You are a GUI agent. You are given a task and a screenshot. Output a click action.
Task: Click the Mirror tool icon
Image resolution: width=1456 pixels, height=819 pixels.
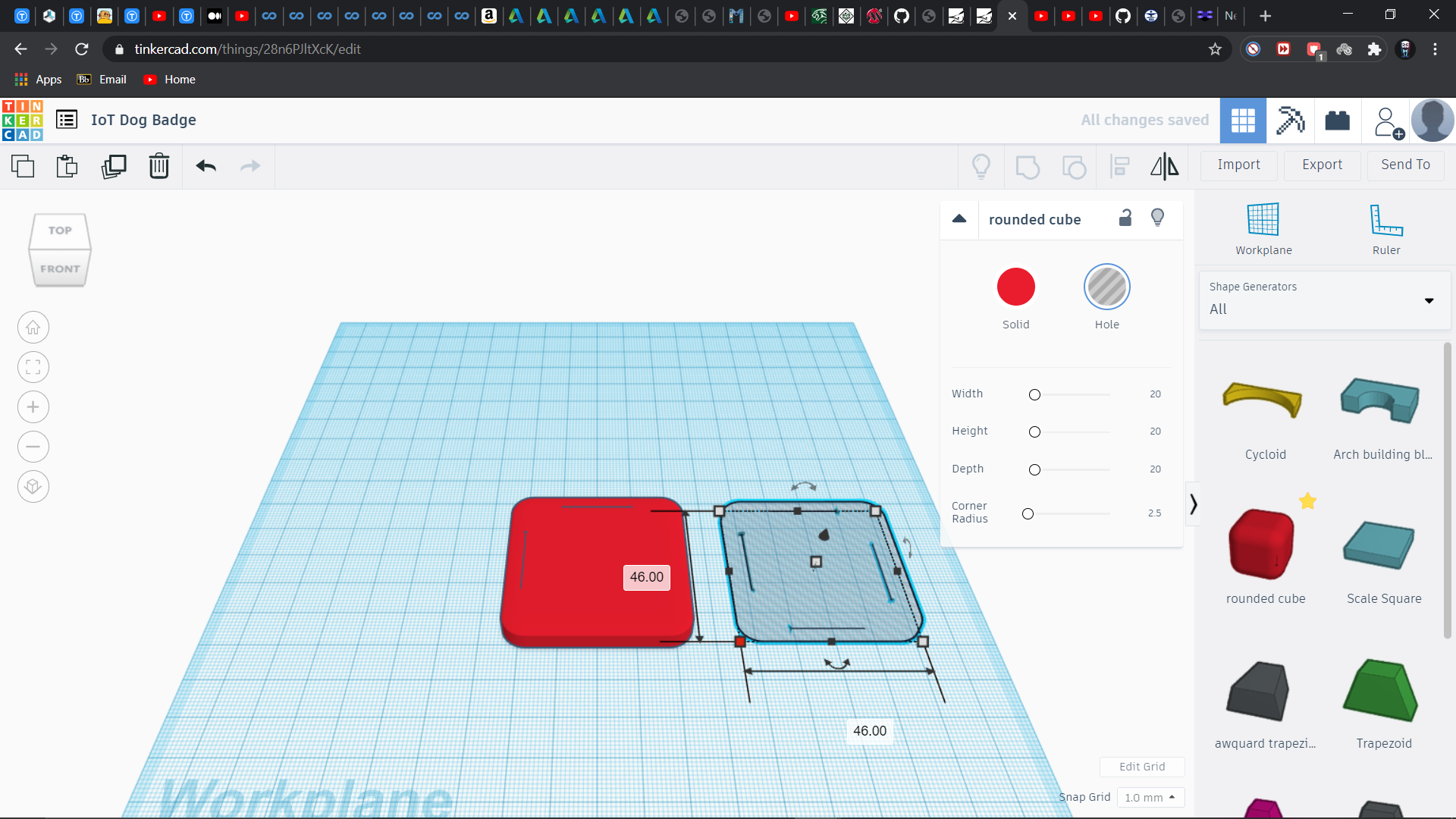click(1164, 166)
